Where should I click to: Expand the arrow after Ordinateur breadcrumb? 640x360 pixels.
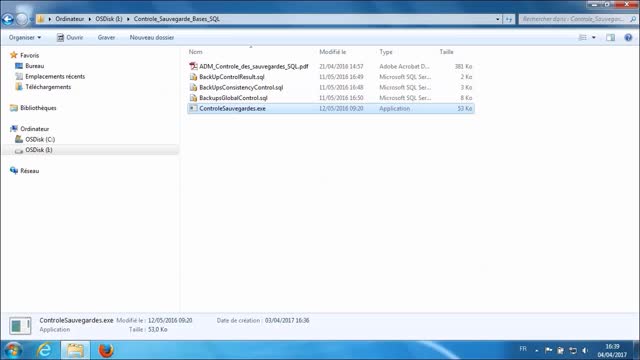89,19
